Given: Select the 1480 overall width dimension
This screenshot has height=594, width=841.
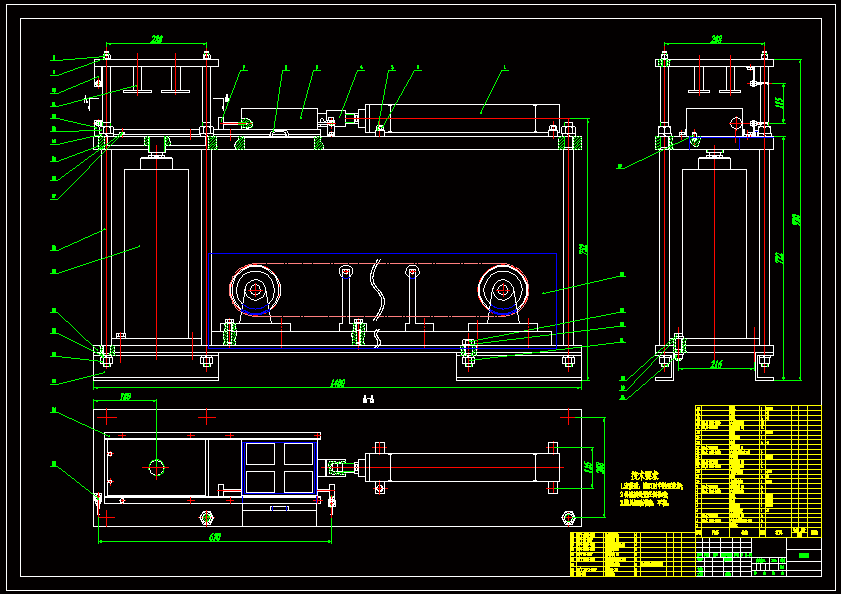Looking at the screenshot, I should pos(337,383).
